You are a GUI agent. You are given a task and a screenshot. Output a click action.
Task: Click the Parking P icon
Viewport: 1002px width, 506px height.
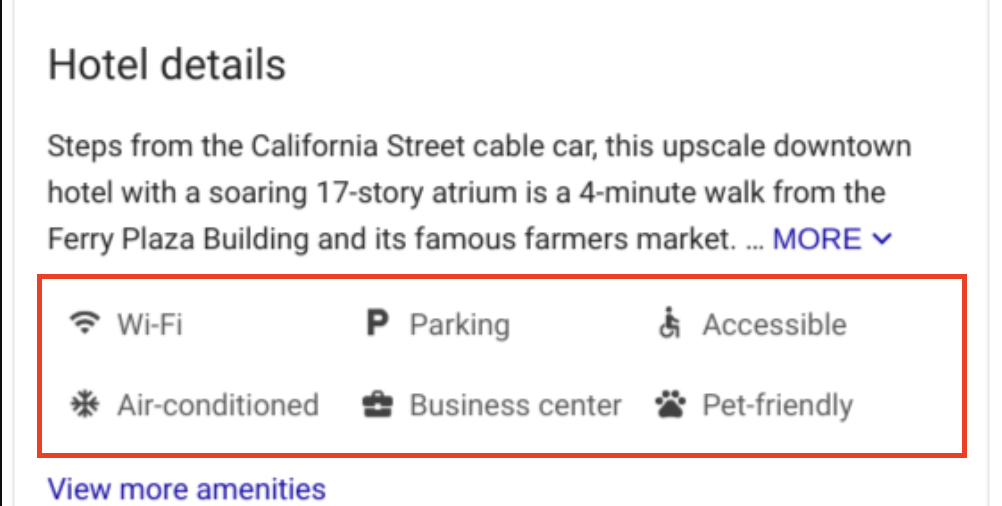click(377, 323)
